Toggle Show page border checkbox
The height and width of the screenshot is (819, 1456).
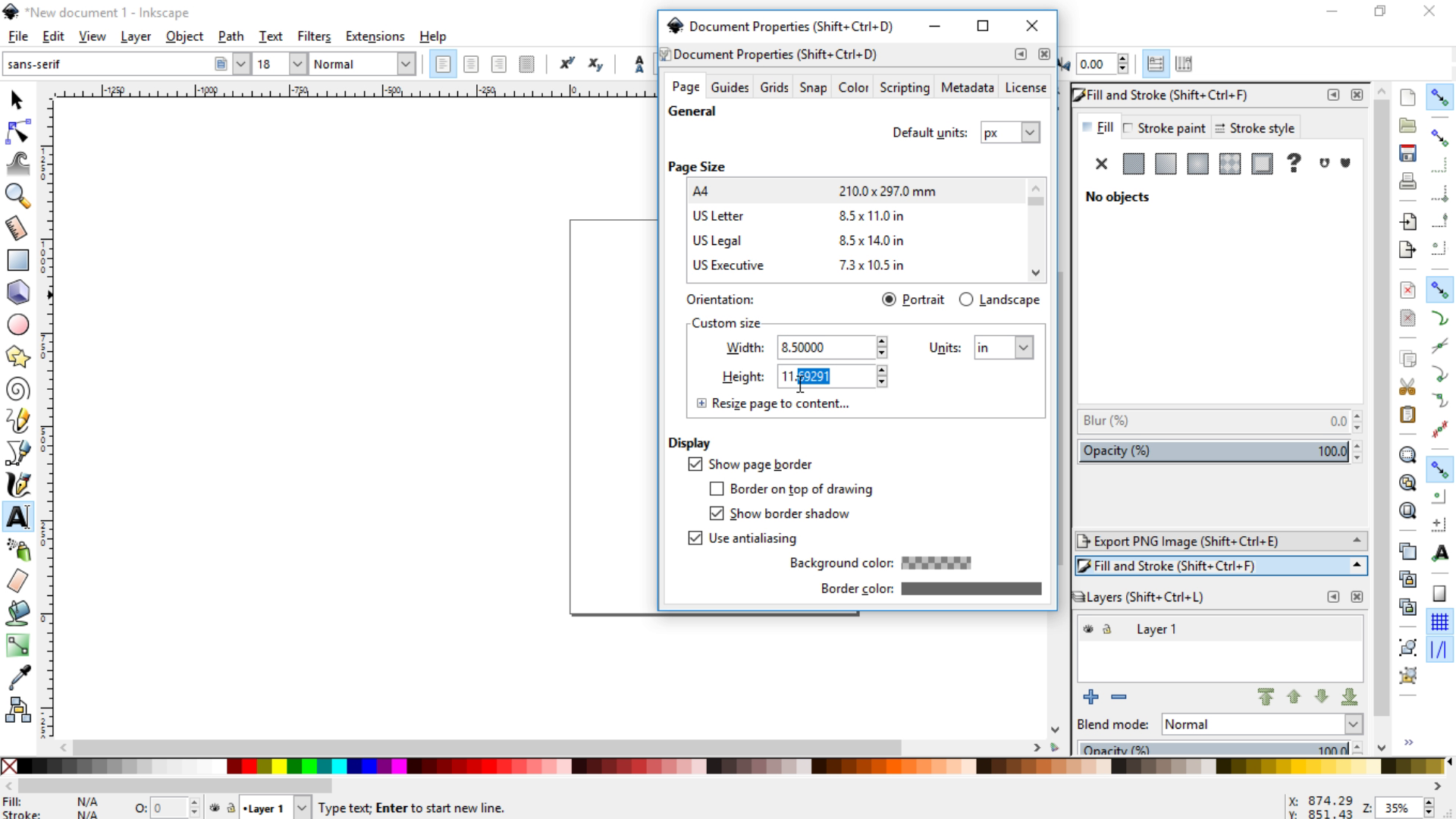click(x=695, y=464)
